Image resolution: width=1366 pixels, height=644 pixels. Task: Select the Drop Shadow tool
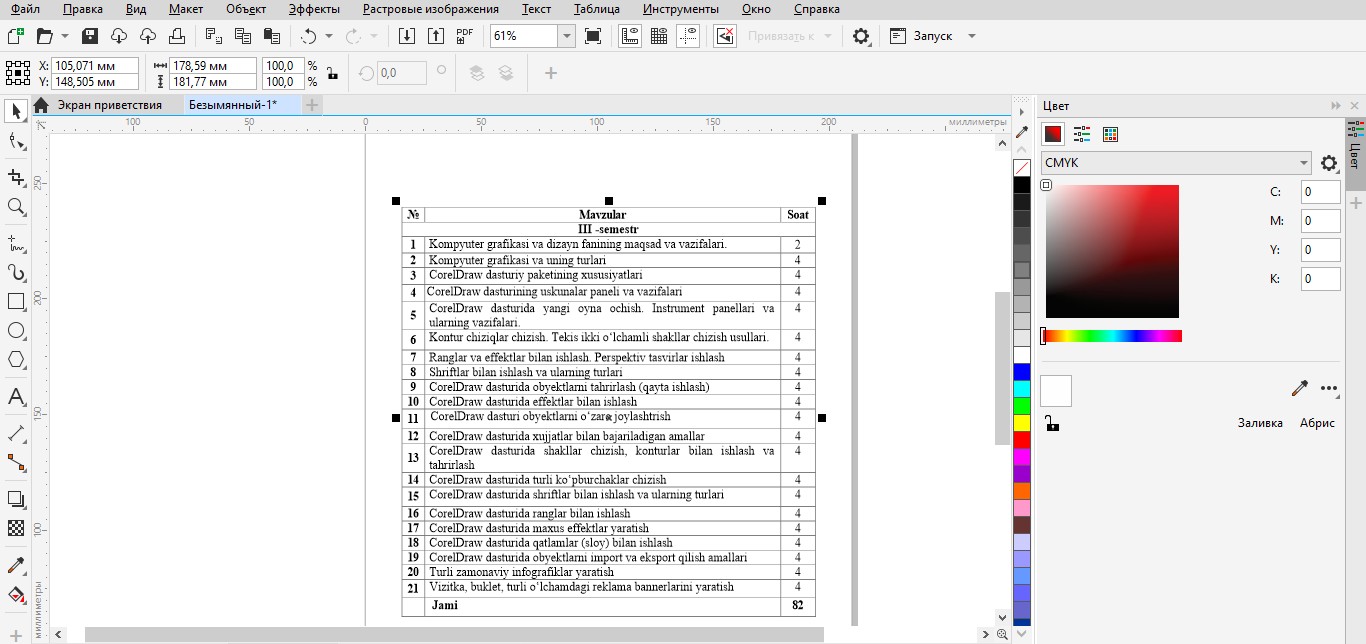[x=16, y=499]
